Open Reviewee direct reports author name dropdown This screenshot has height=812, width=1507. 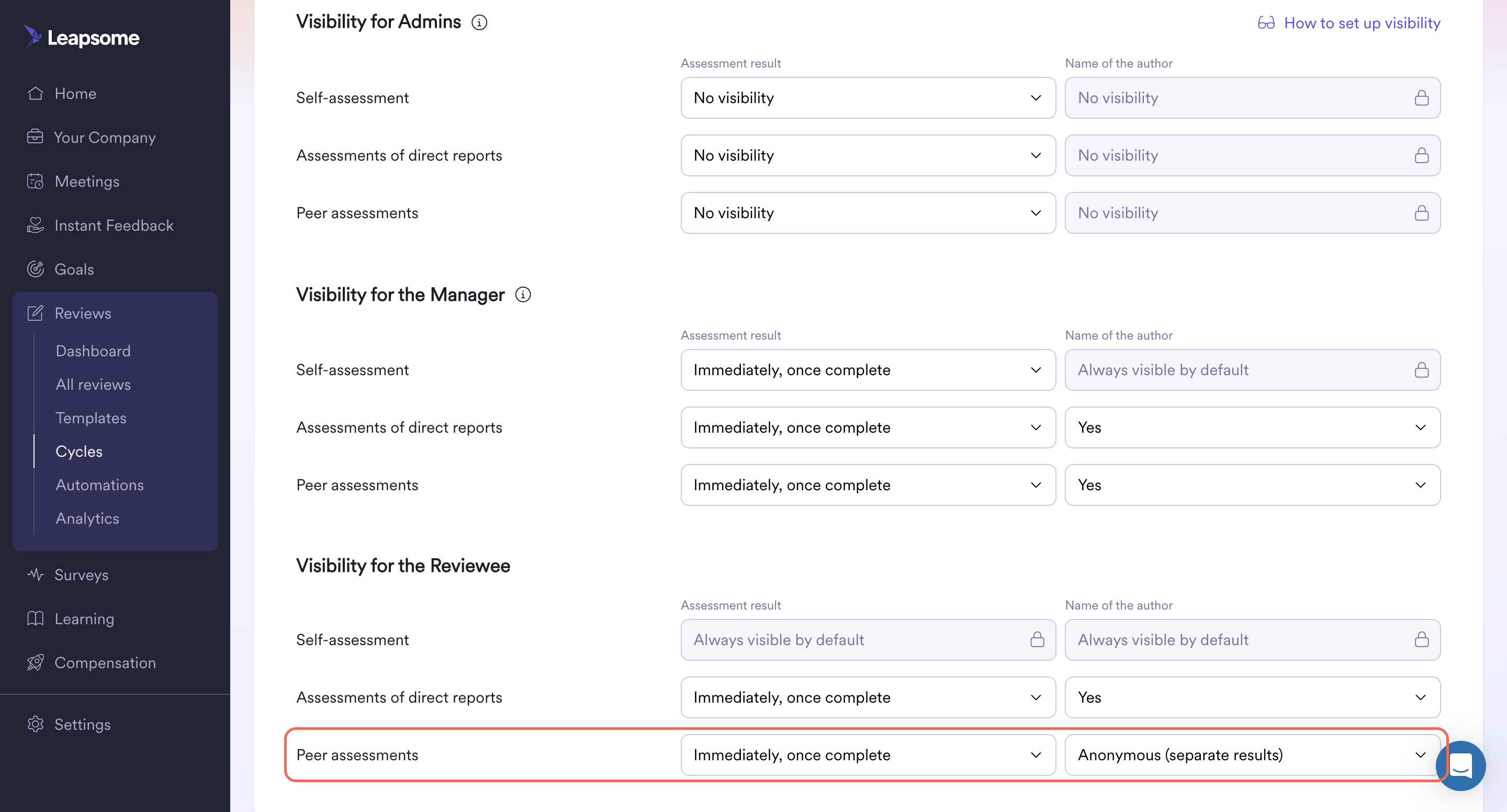click(1253, 697)
